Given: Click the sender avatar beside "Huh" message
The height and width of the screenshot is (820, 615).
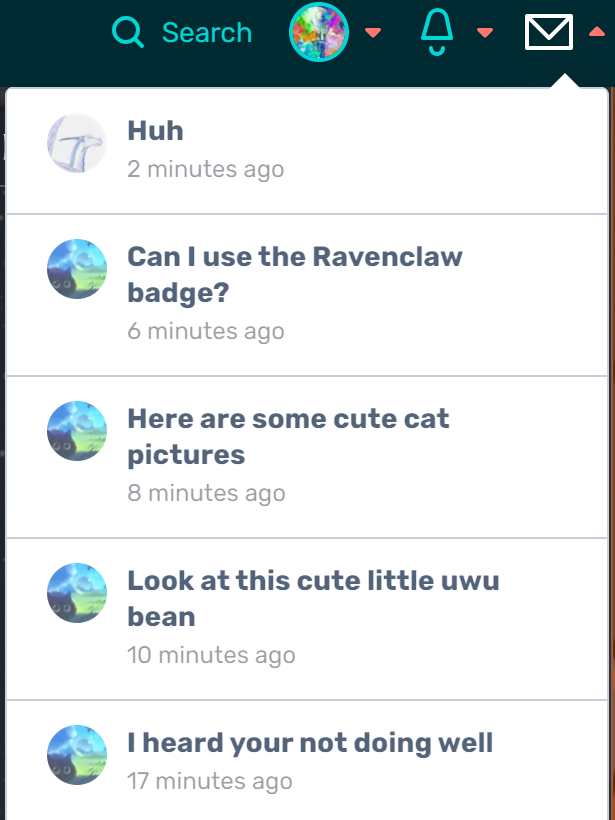Looking at the screenshot, I should (77, 143).
